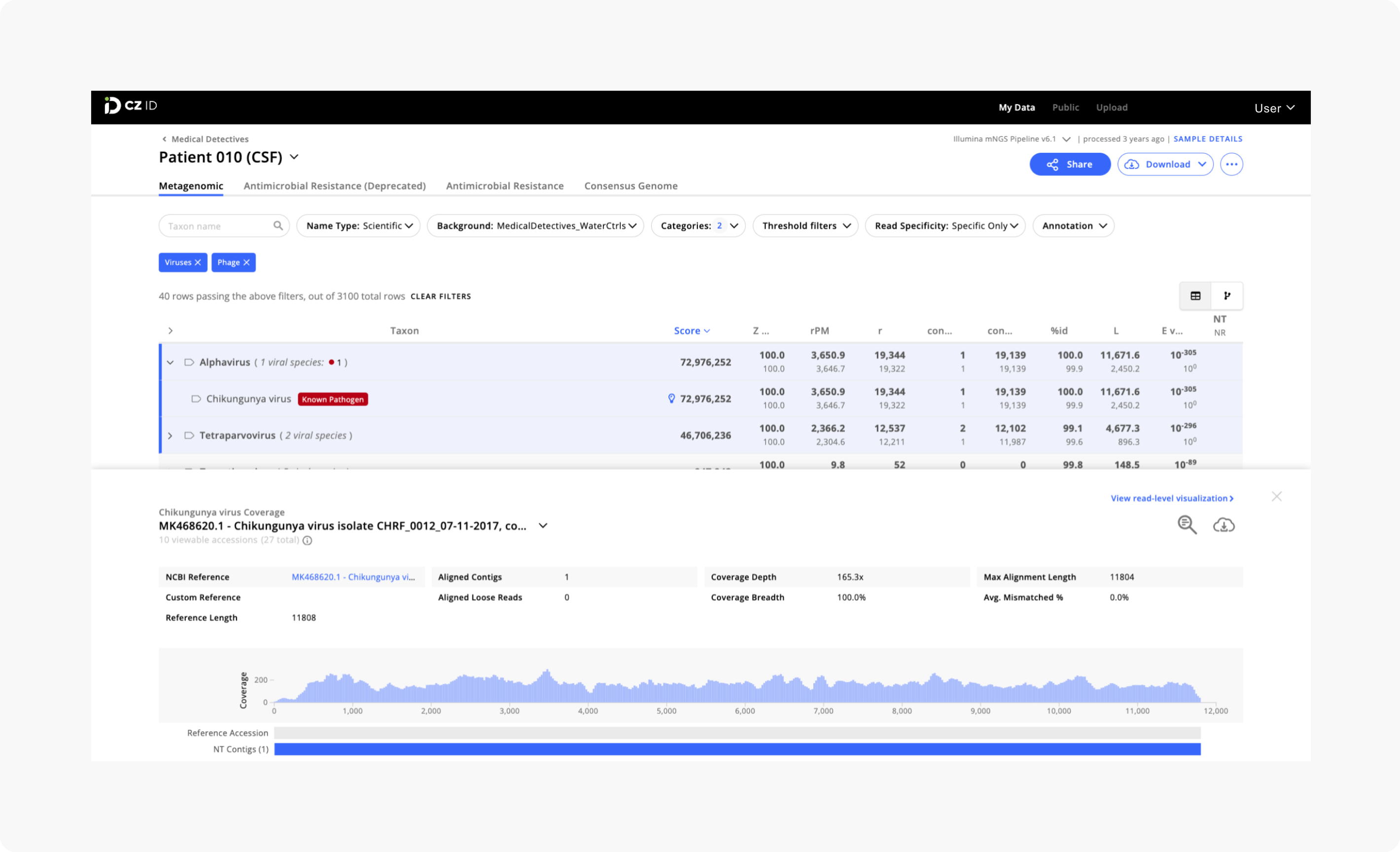Select the NT metric toggle
This screenshot has width=1400, height=852.
pos(1219,319)
